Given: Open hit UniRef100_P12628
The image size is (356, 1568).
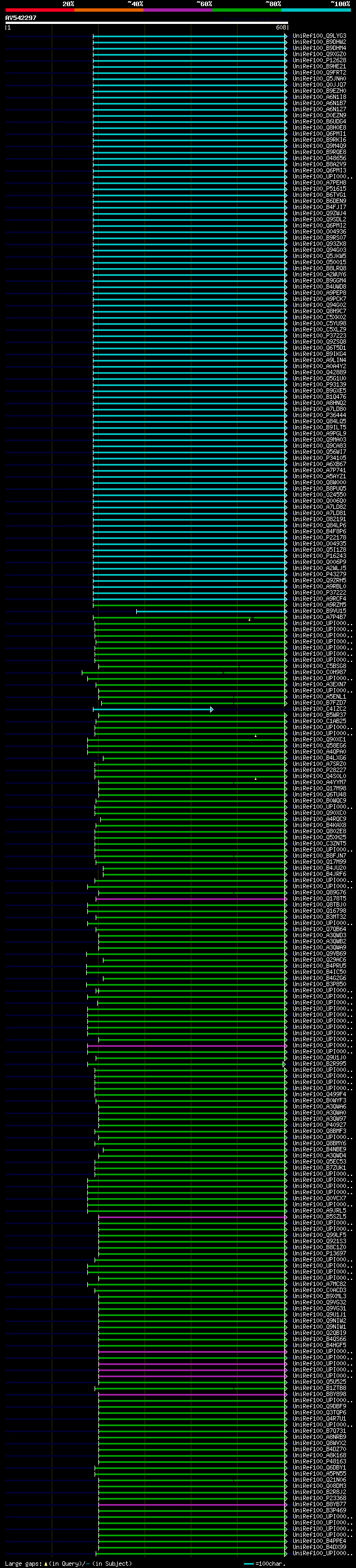Looking at the screenshot, I should (319, 60).
